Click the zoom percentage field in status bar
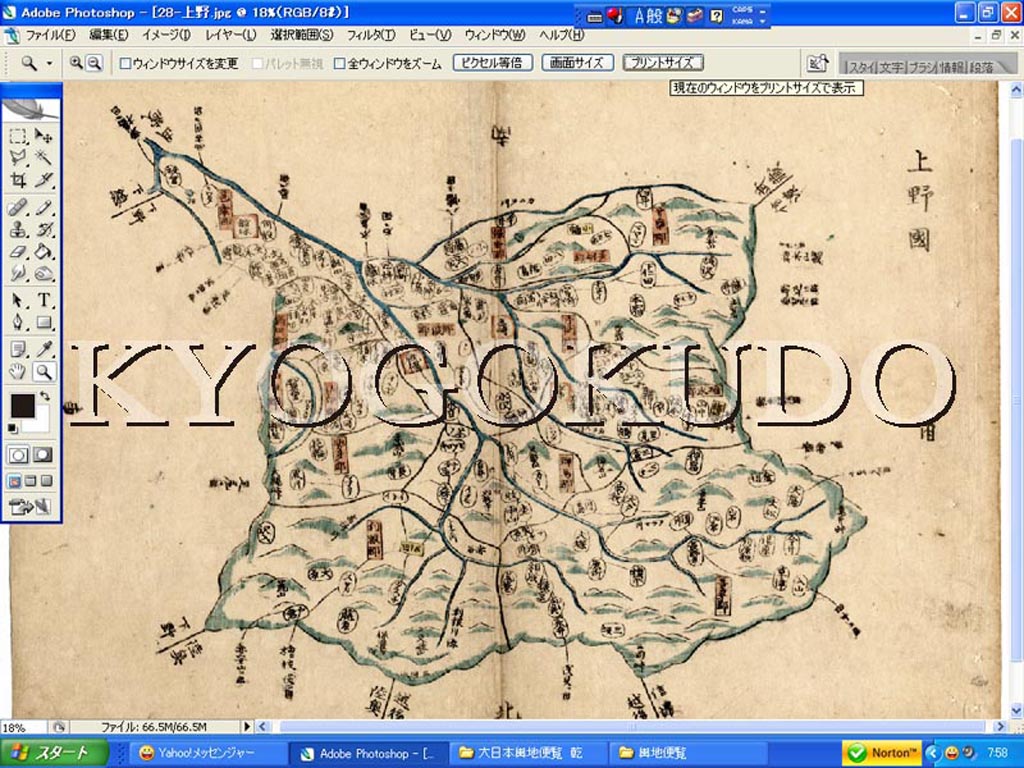The height and width of the screenshot is (768, 1024). [x=23, y=727]
